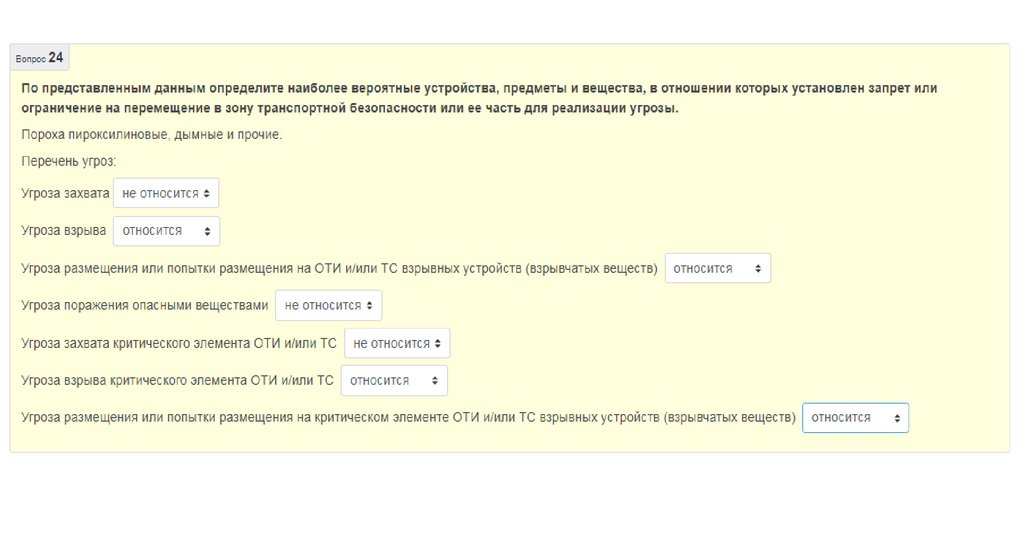
Task: Click the "Вопрос 24" badge
Action: [40, 58]
